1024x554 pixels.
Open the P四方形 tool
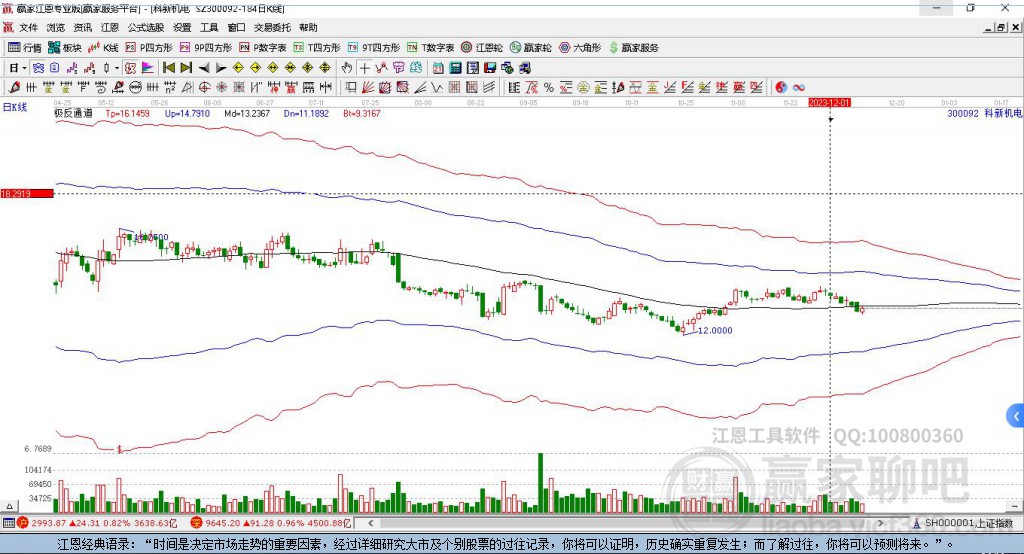148,48
